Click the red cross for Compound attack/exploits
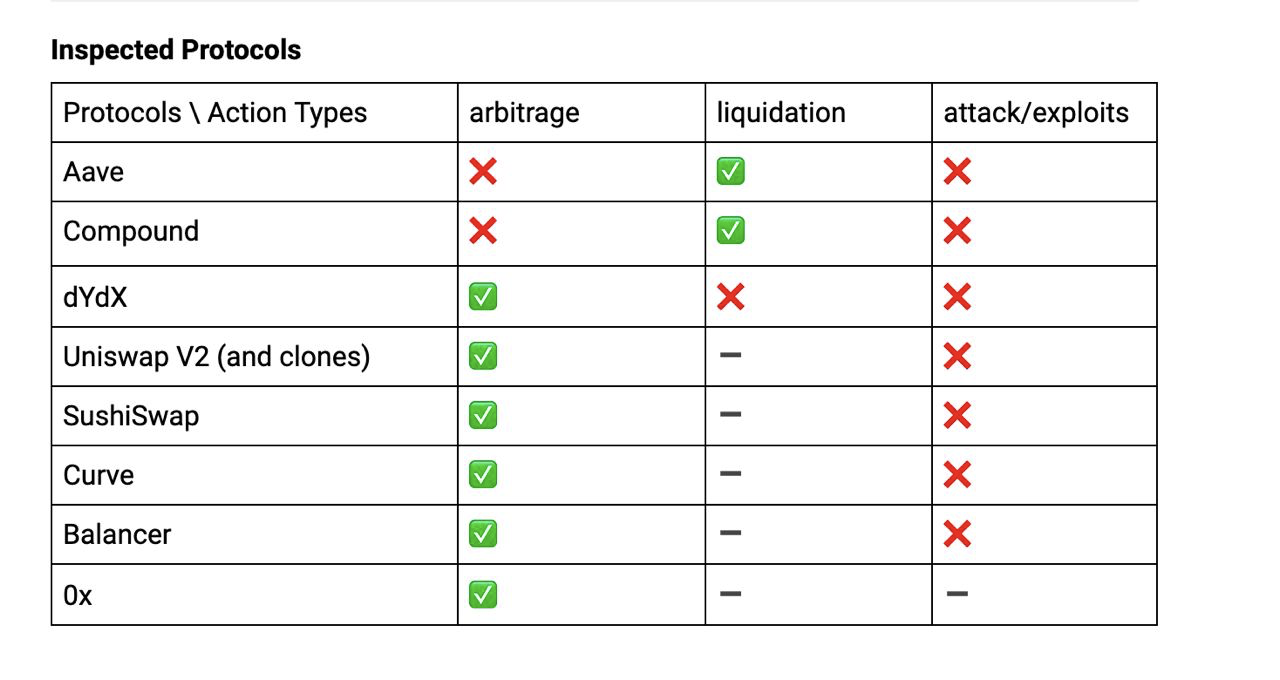Image resolution: width=1280 pixels, height=680 pixels. [957, 232]
